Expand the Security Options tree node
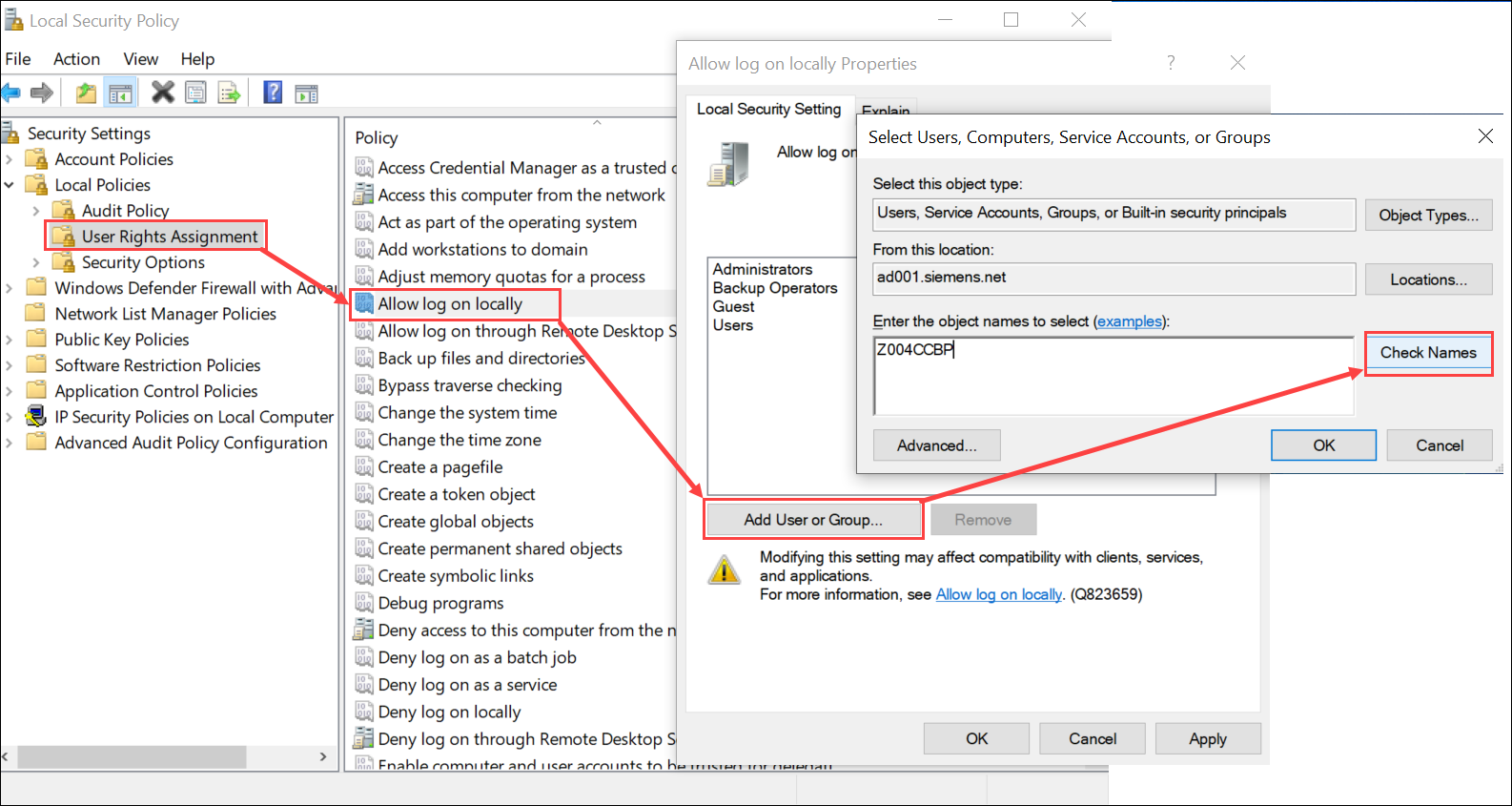This screenshot has width=1512, height=806. click(x=36, y=262)
